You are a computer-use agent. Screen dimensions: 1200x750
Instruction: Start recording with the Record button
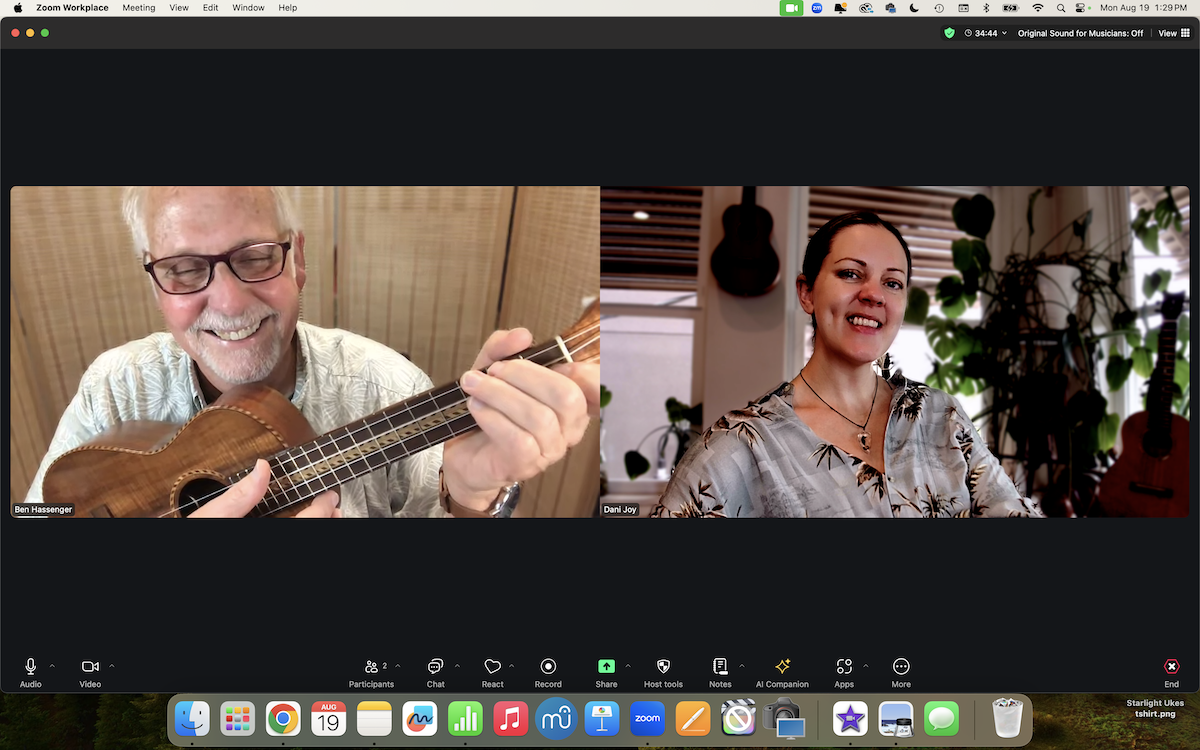(548, 672)
